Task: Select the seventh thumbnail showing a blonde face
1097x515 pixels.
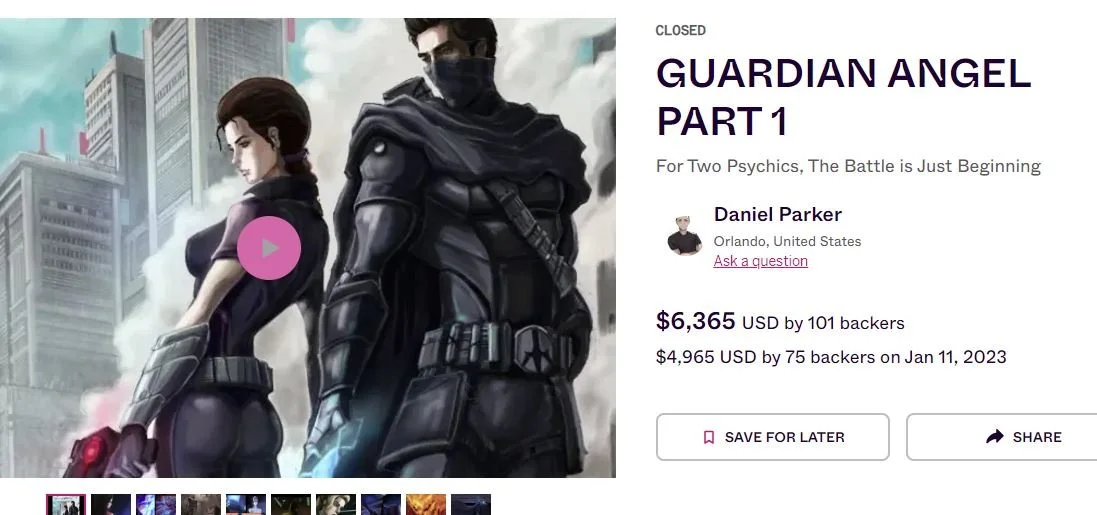Action: 336,505
